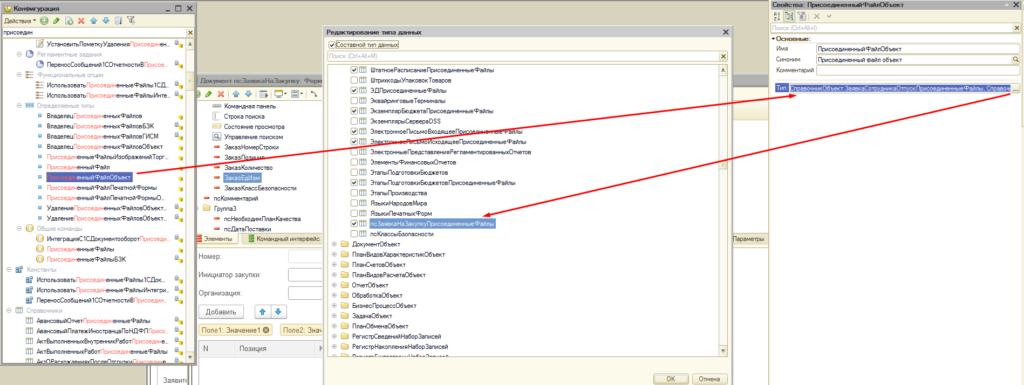Select the АвансовыйОтчетПрисоединенныеФайлы catalog
The width and height of the screenshot is (1024, 385).
(x=93, y=320)
